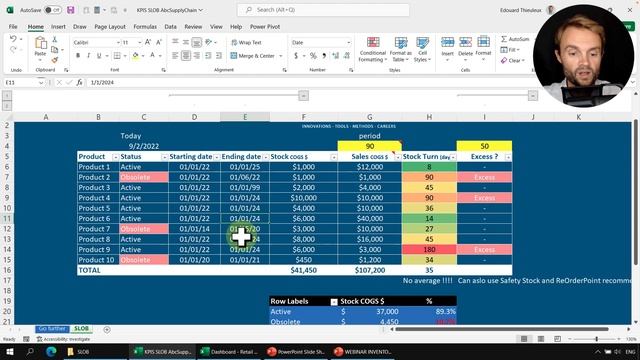The image size is (640, 360).
Task: Switch to the Data tab
Action: tap(171, 27)
